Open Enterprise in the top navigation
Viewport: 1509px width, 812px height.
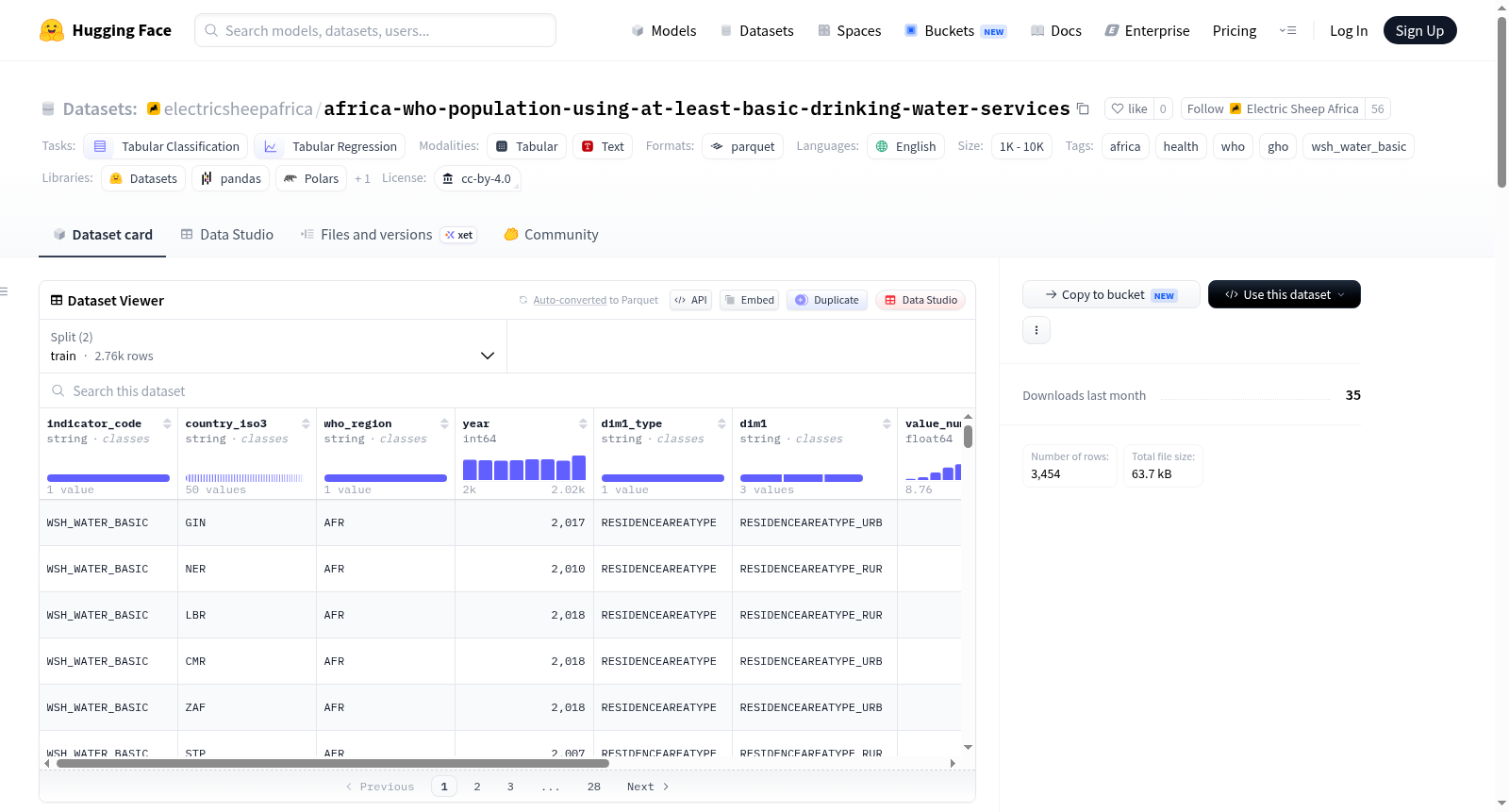pos(1147,30)
